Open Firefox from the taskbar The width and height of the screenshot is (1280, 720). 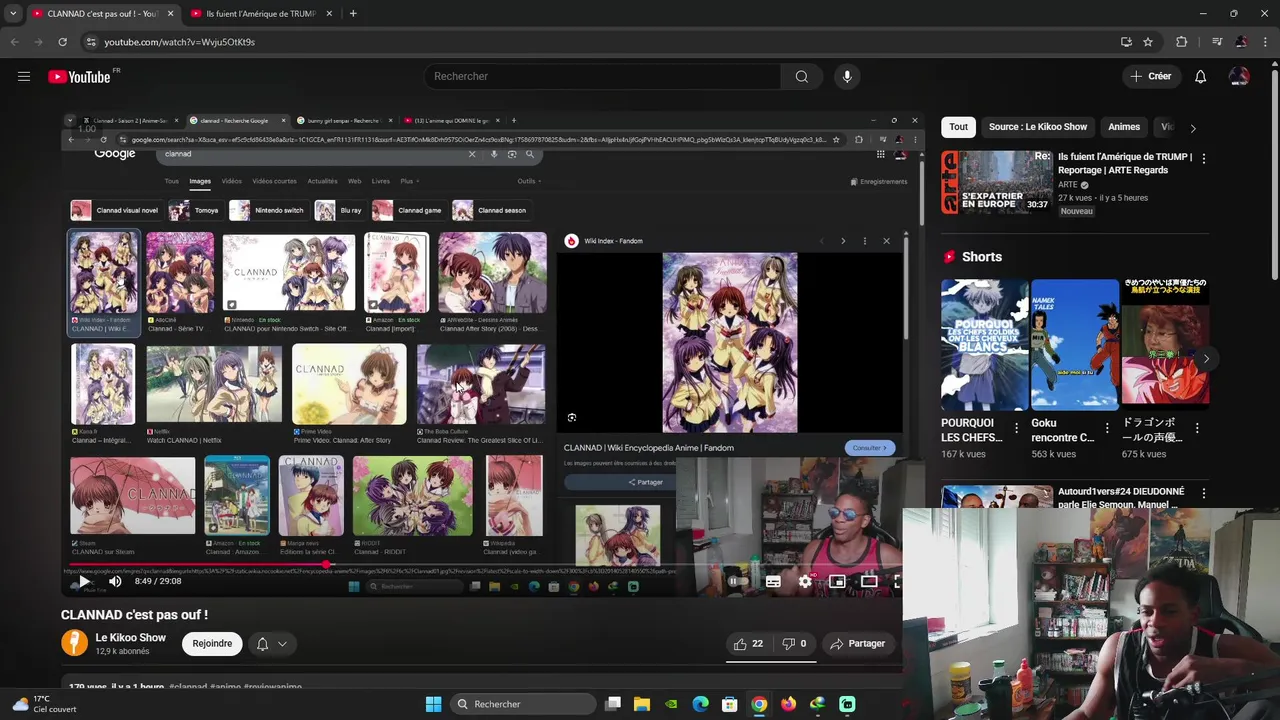click(x=788, y=704)
